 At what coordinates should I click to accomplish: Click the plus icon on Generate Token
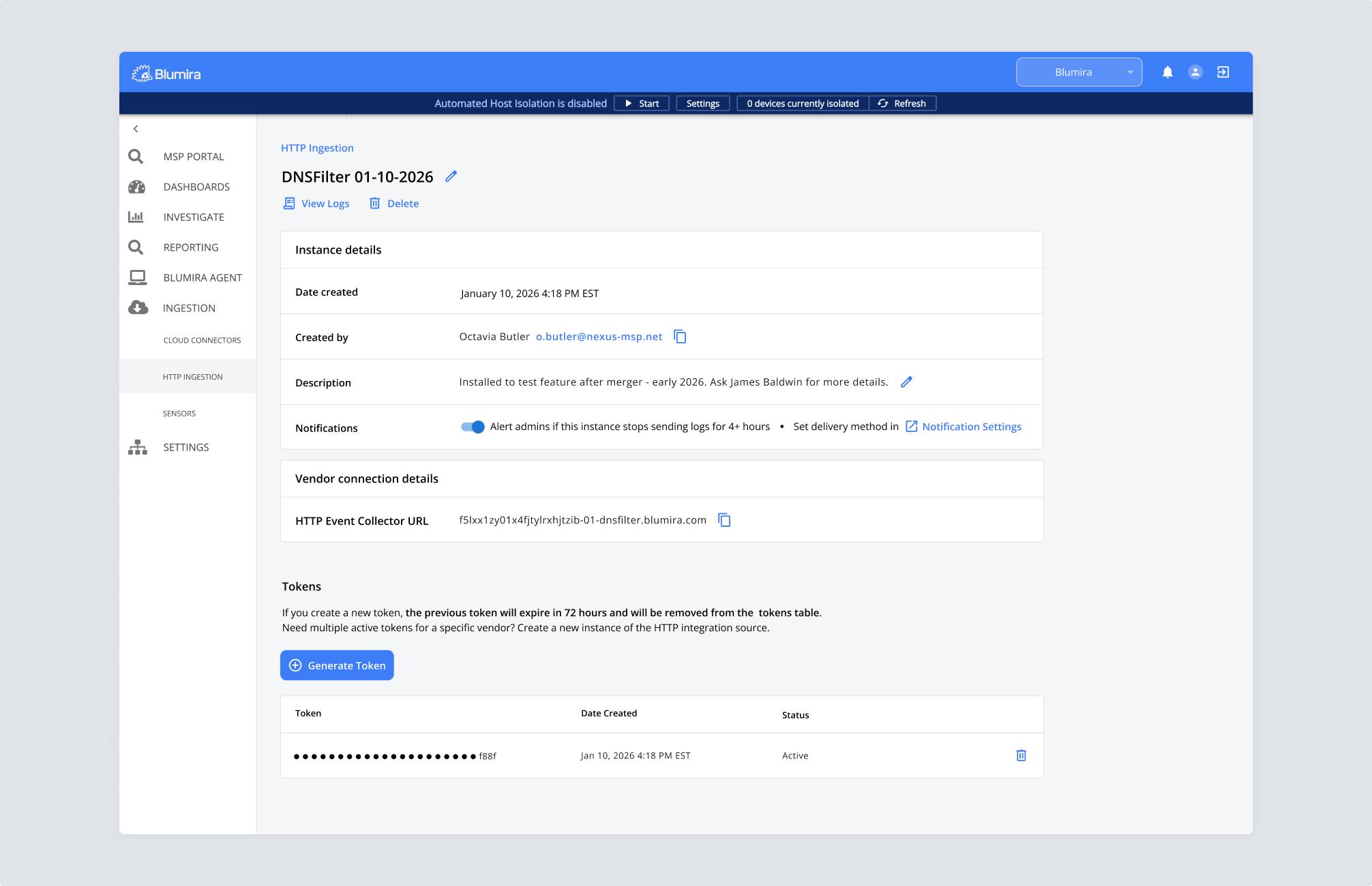[295, 665]
